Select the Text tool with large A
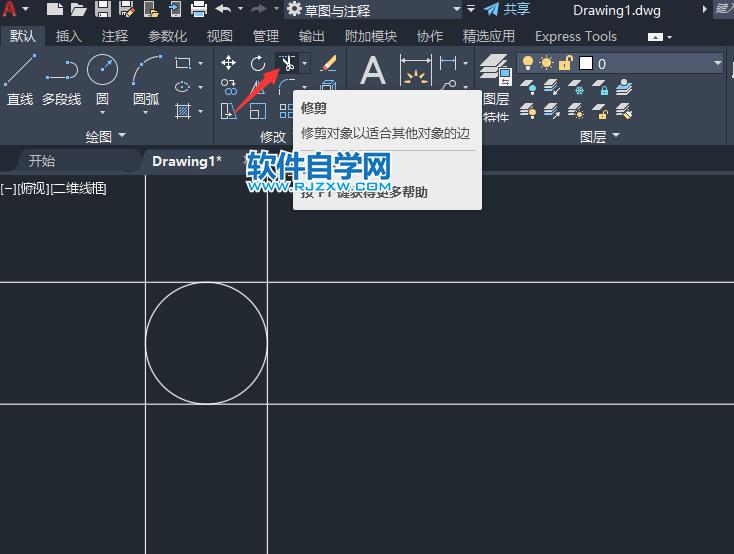 click(x=373, y=70)
